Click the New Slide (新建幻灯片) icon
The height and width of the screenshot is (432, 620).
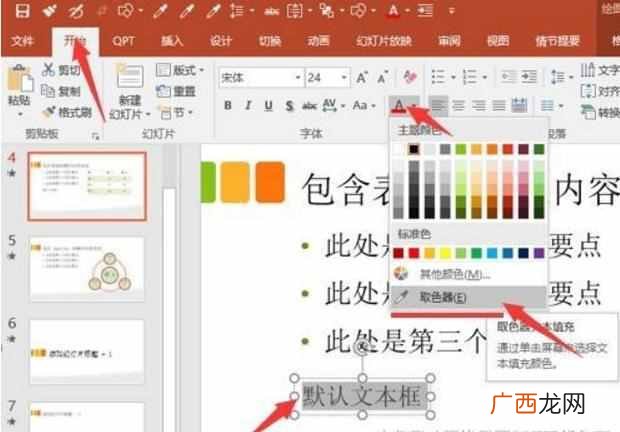[x=130, y=77]
